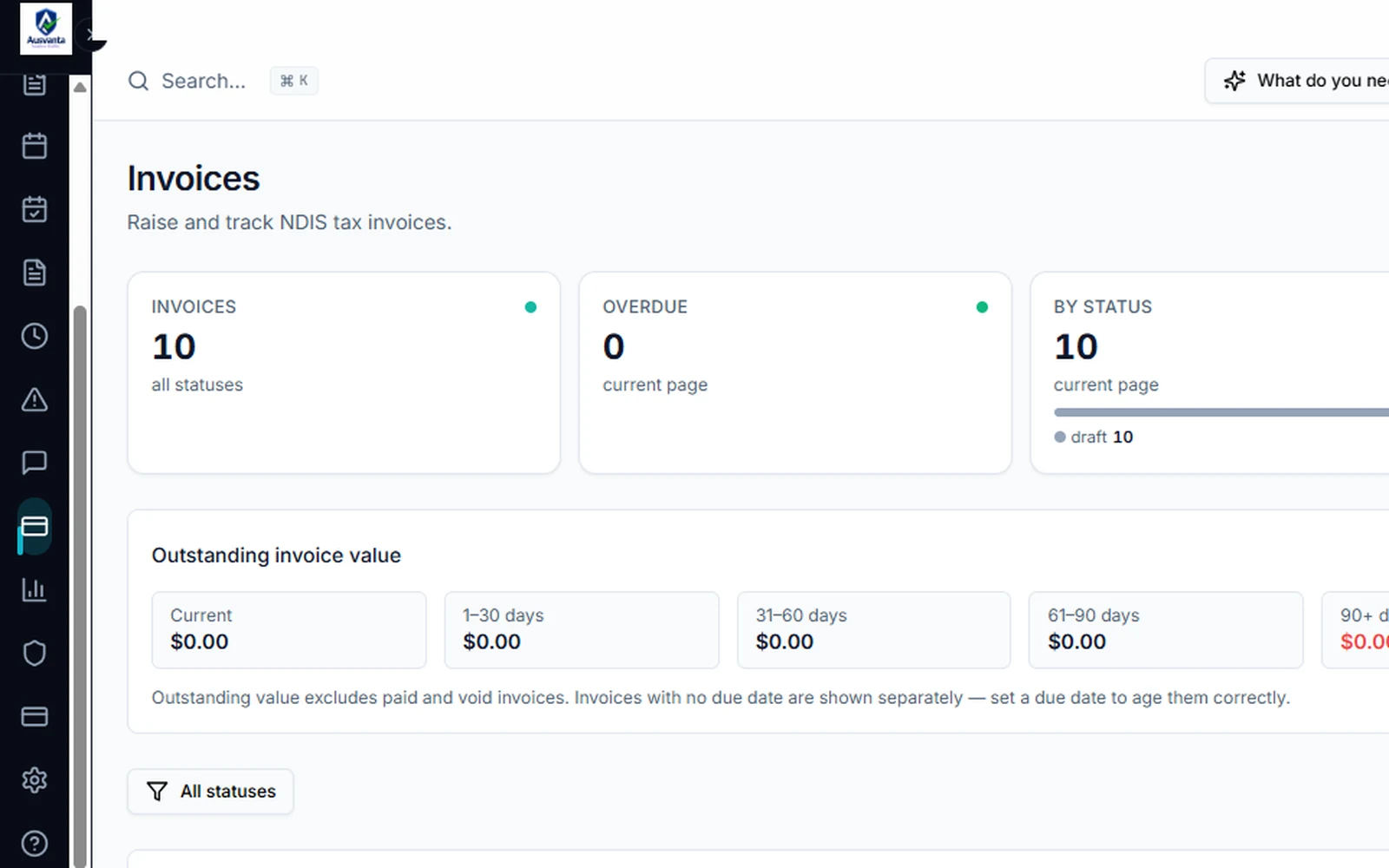Open the document page icon in the sidebar
The height and width of the screenshot is (868, 1389).
[x=35, y=273]
